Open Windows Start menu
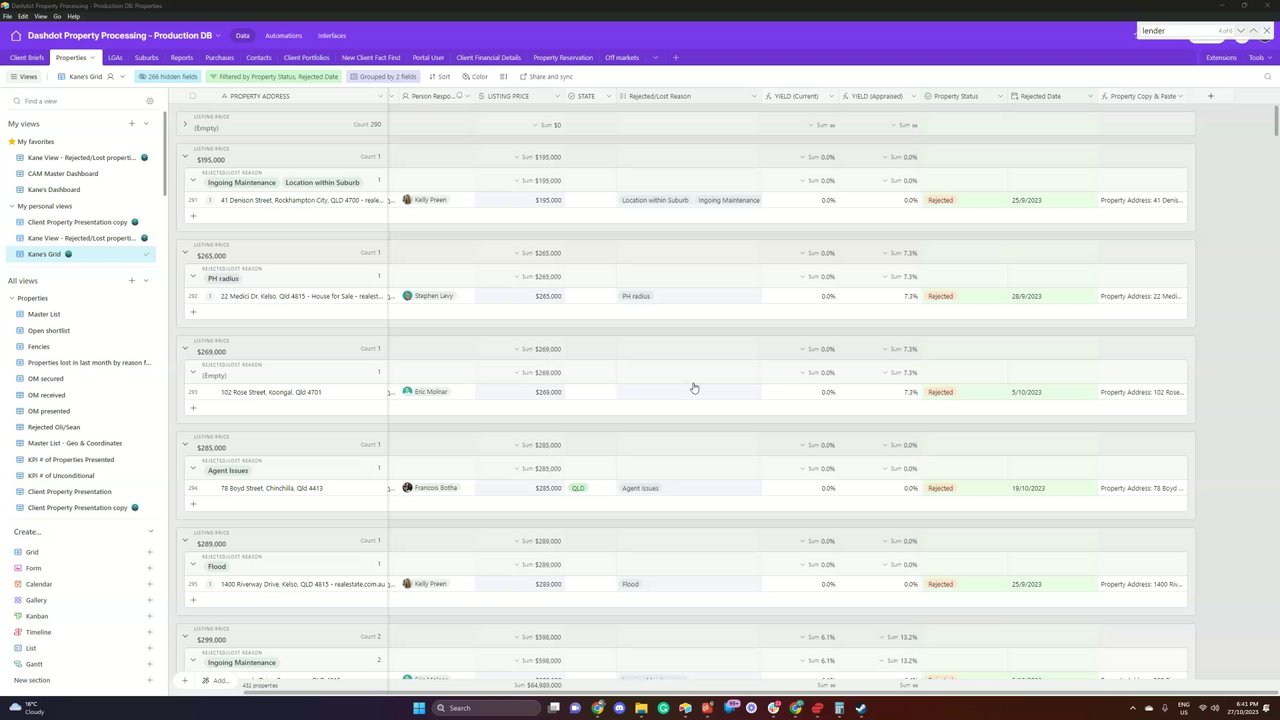This screenshot has height=720, width=1280. pos(420,708)
